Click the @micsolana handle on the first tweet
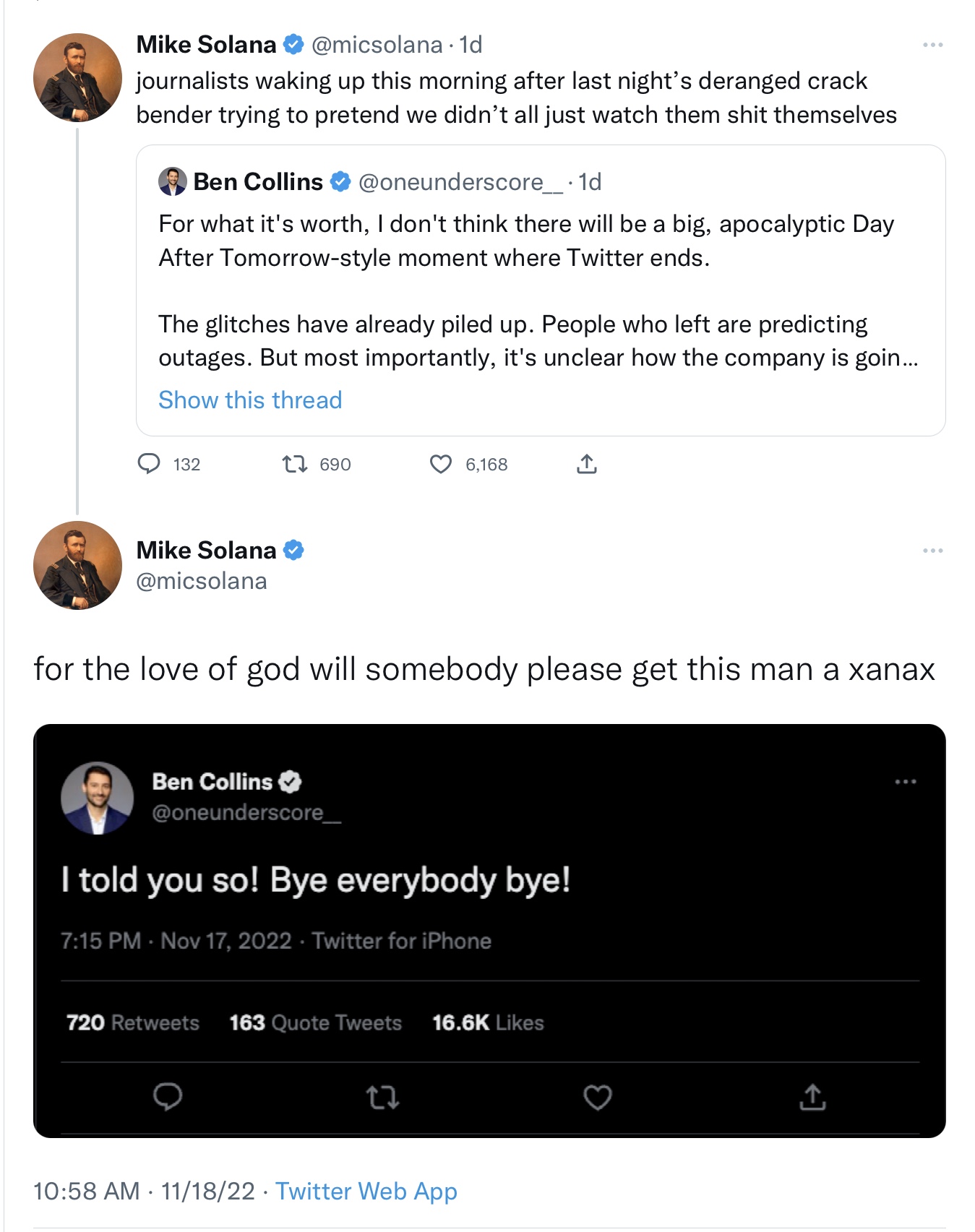This screenshot has width=975, height=1232. (x=377, y=45)
